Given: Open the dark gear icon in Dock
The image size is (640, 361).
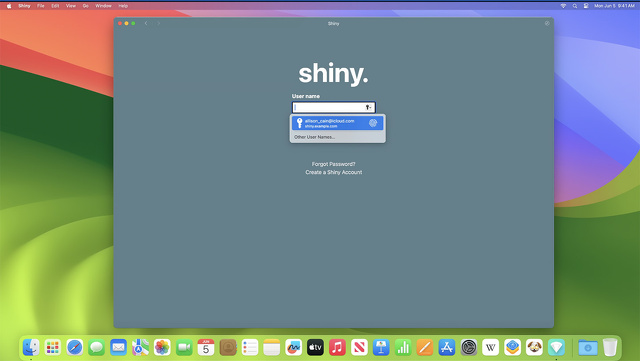Looking at the screenshot, I should tap(469, 348).
